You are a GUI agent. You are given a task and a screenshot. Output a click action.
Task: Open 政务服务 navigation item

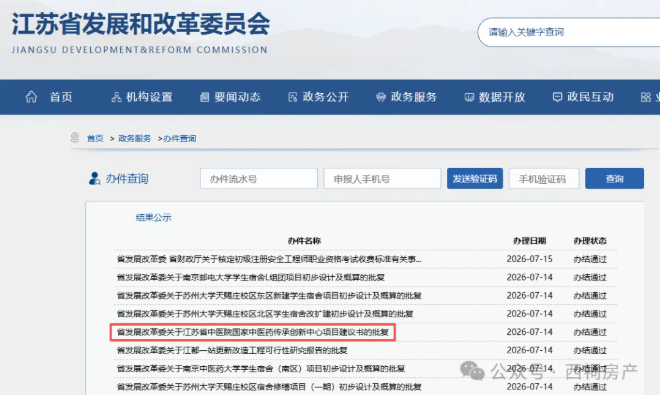(x=414, y=97)
